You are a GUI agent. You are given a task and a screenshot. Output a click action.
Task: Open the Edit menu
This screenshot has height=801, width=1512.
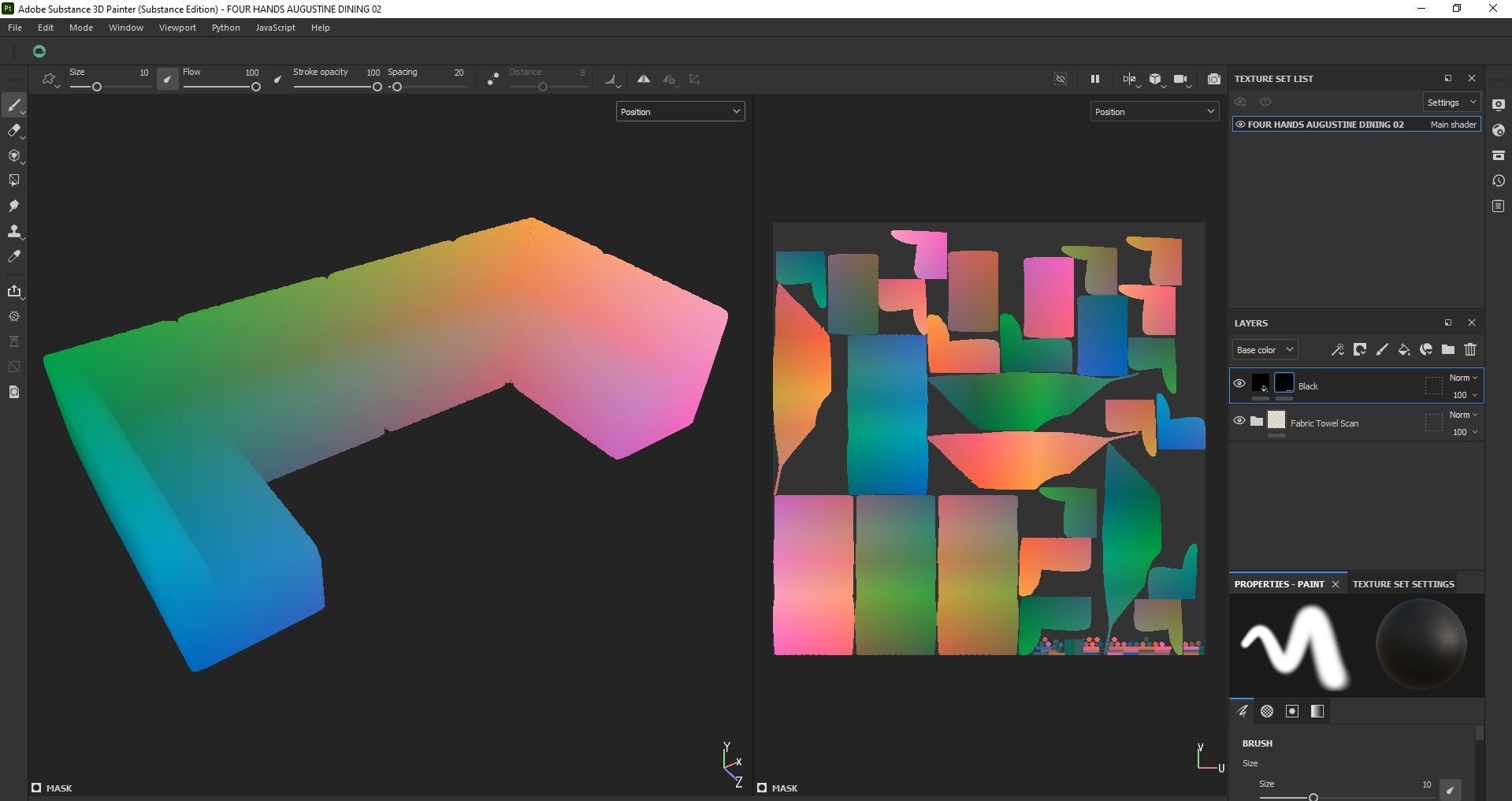46,28
